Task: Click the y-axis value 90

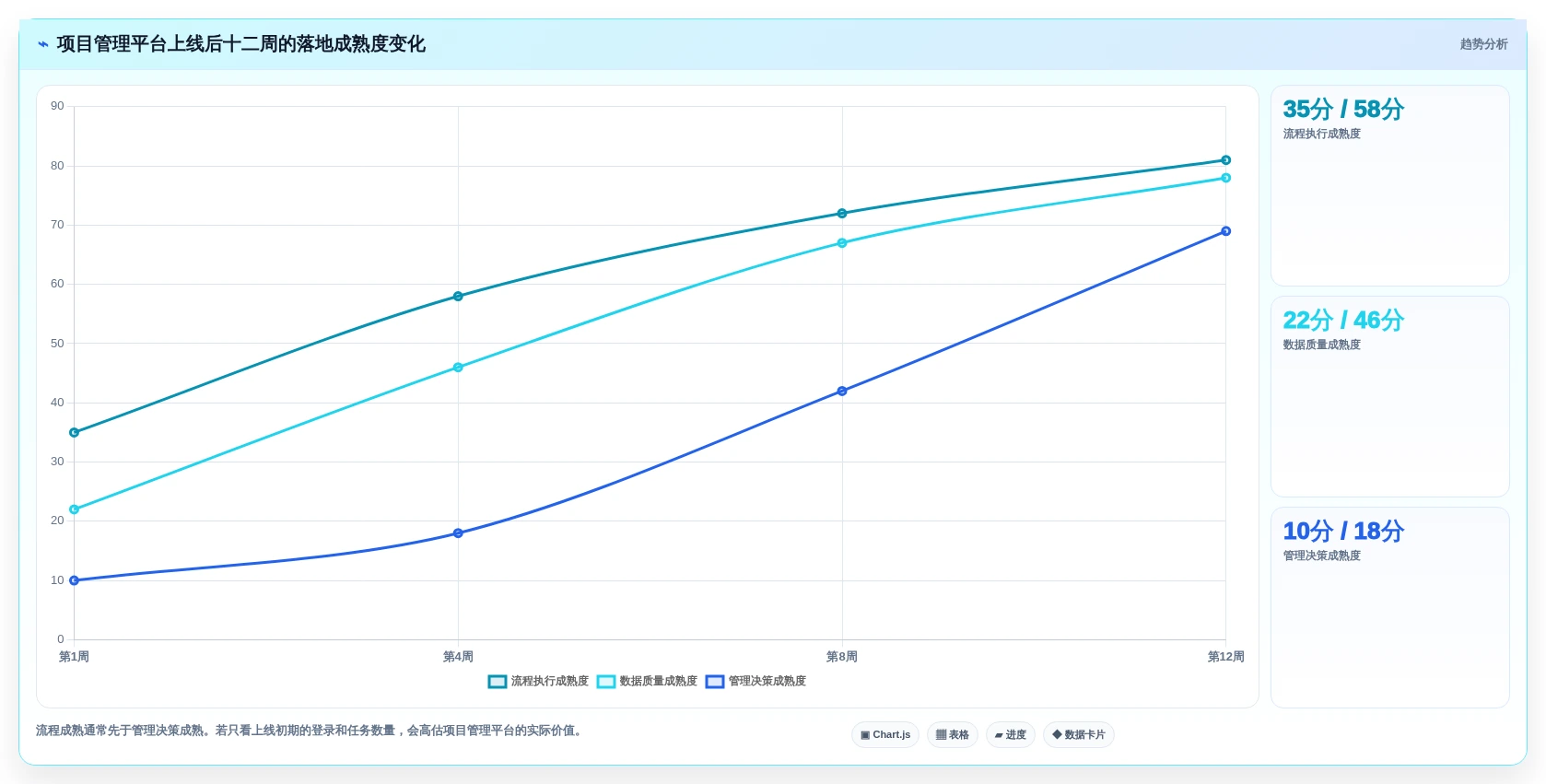Action: tap(57, 107)
